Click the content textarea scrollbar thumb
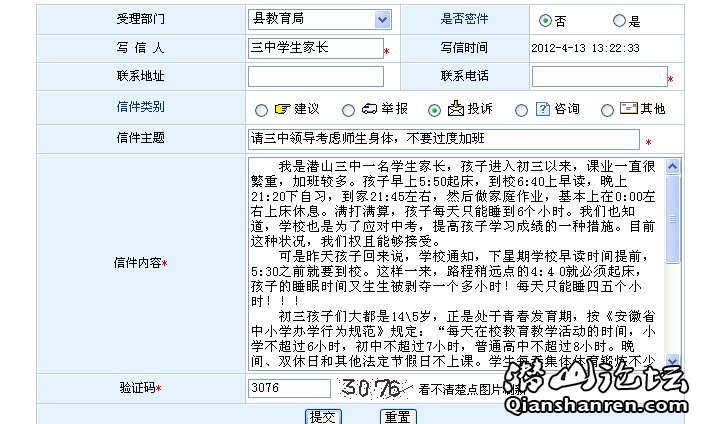701x424 pixels. 672,219
